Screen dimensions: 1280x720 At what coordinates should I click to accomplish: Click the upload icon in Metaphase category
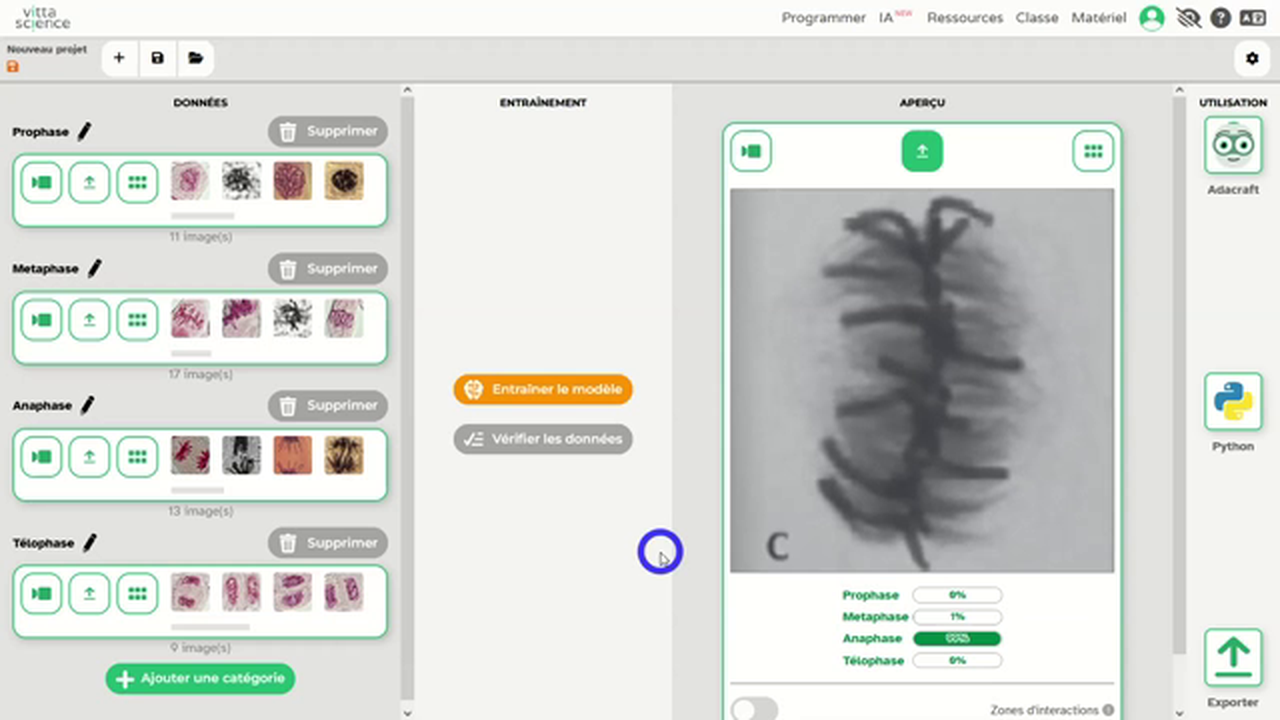coord(89,320)
